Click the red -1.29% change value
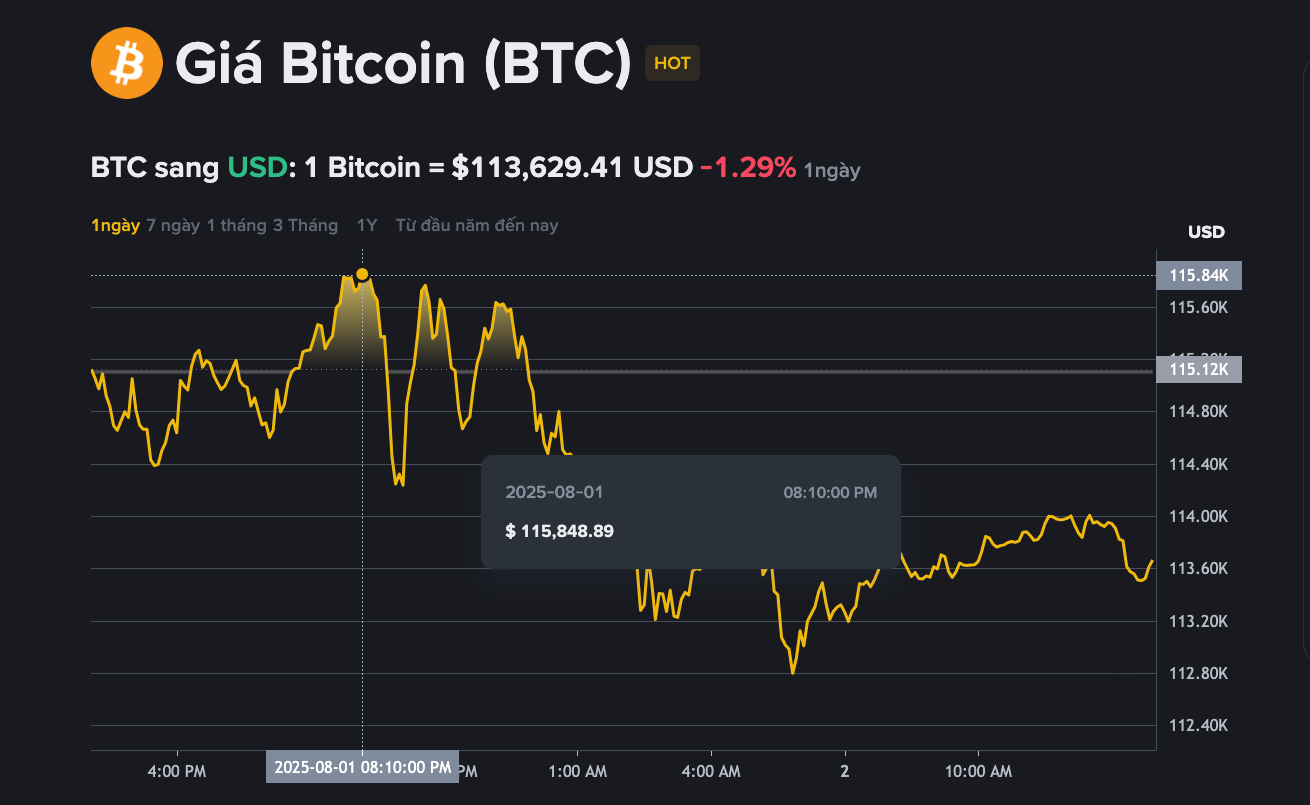This screenshot has height=805, width=1310. (x=747, y=167)
